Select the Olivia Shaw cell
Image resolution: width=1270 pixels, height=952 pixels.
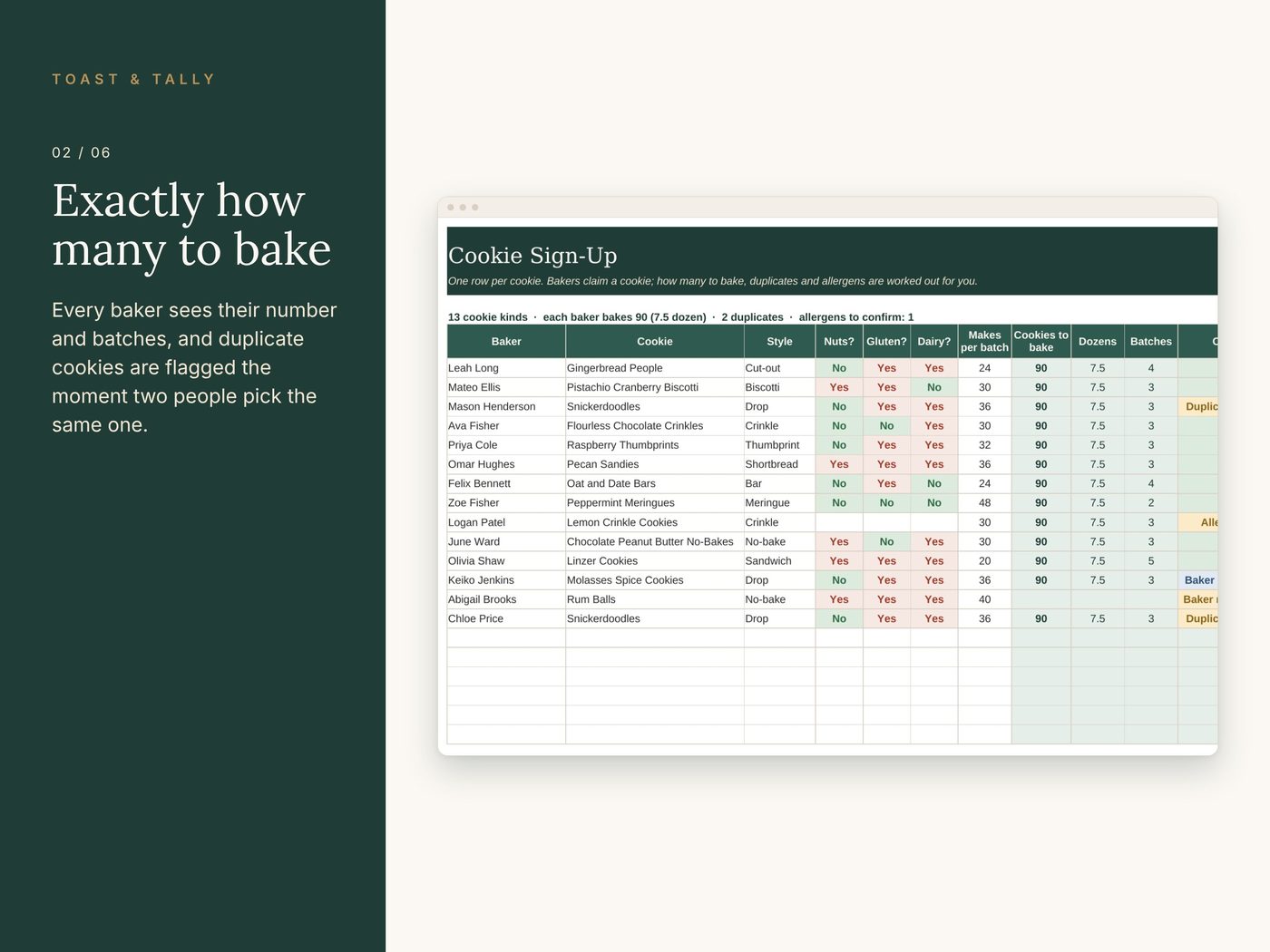tap(506, 561)
